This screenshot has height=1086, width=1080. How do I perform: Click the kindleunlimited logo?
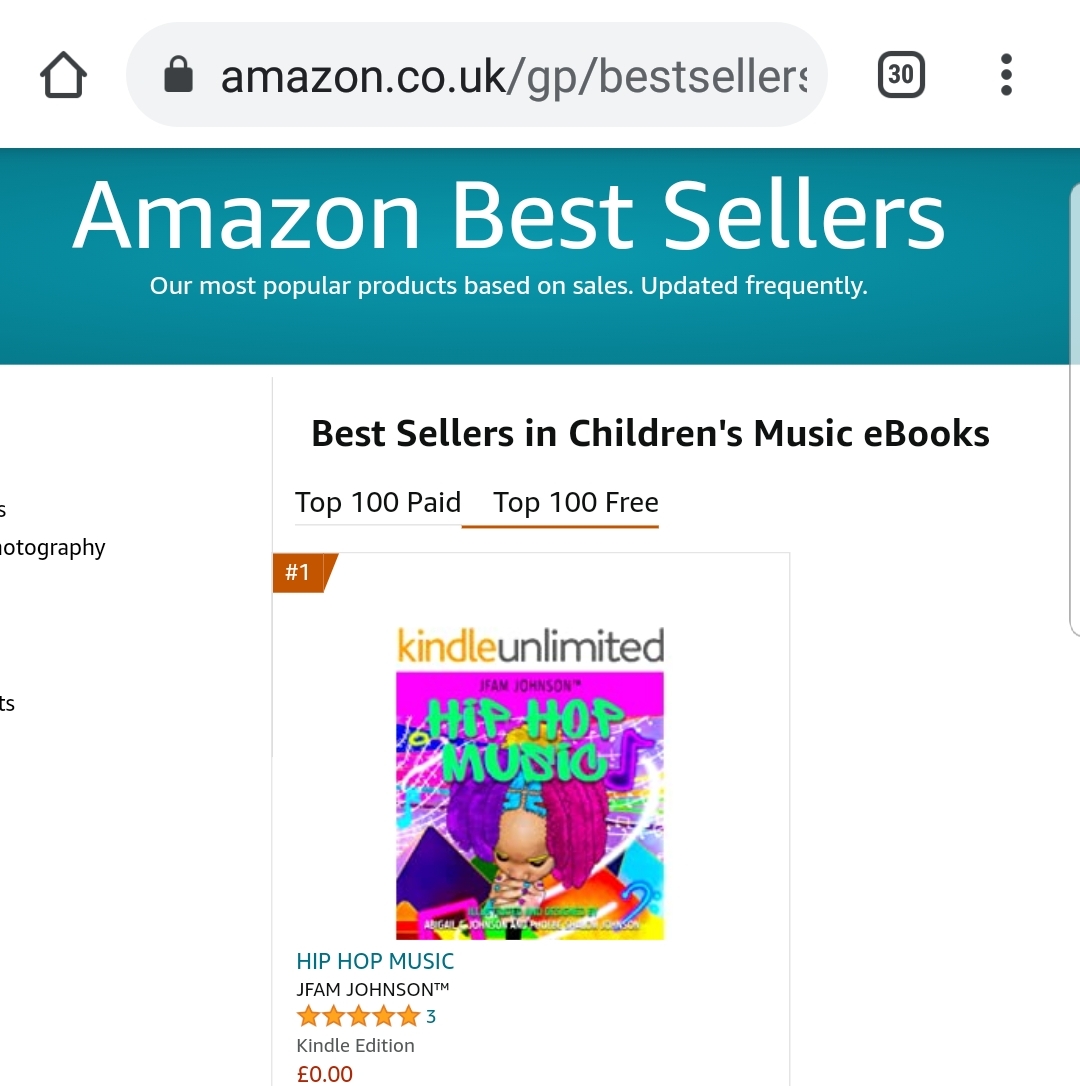530,646
